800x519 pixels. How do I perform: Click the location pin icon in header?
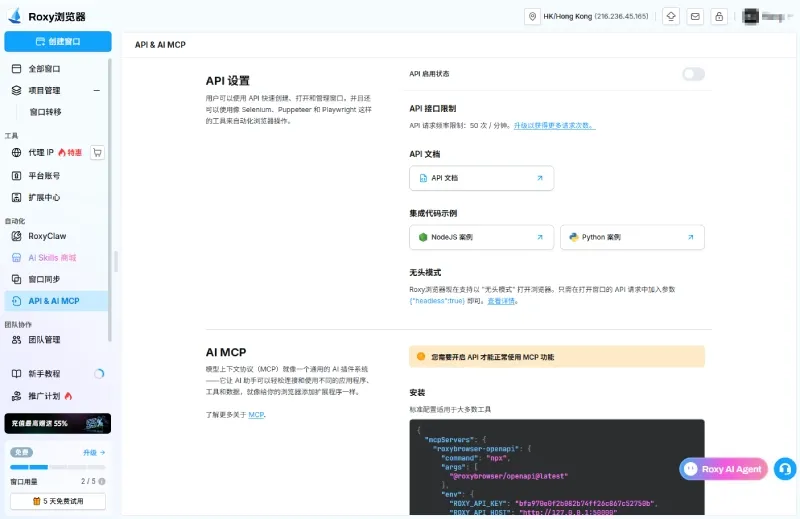click(532, 16)
